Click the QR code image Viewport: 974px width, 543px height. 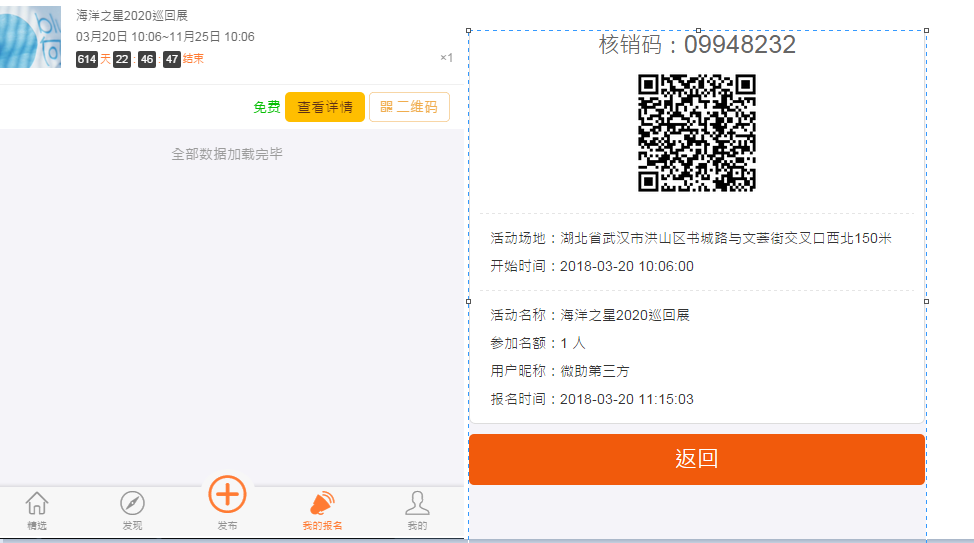[697, 133]
